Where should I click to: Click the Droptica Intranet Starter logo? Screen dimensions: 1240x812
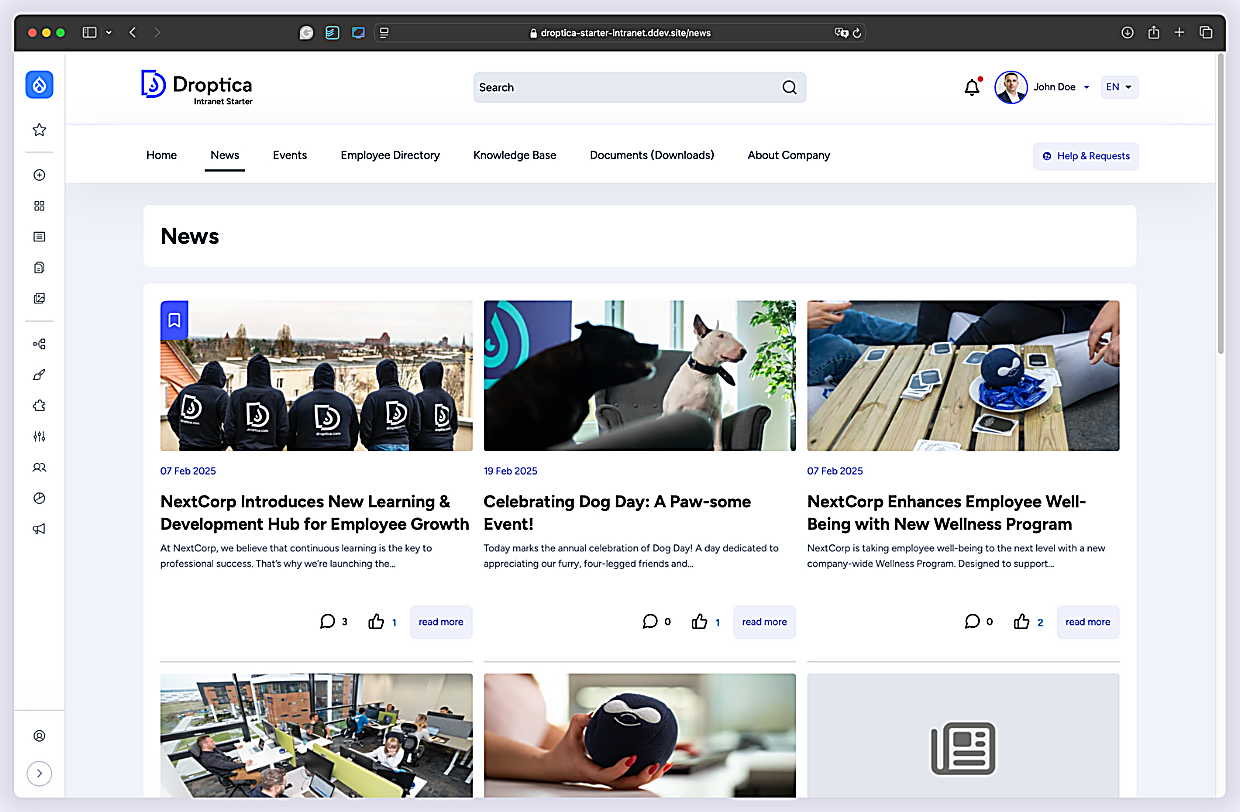tap(197, 87)
